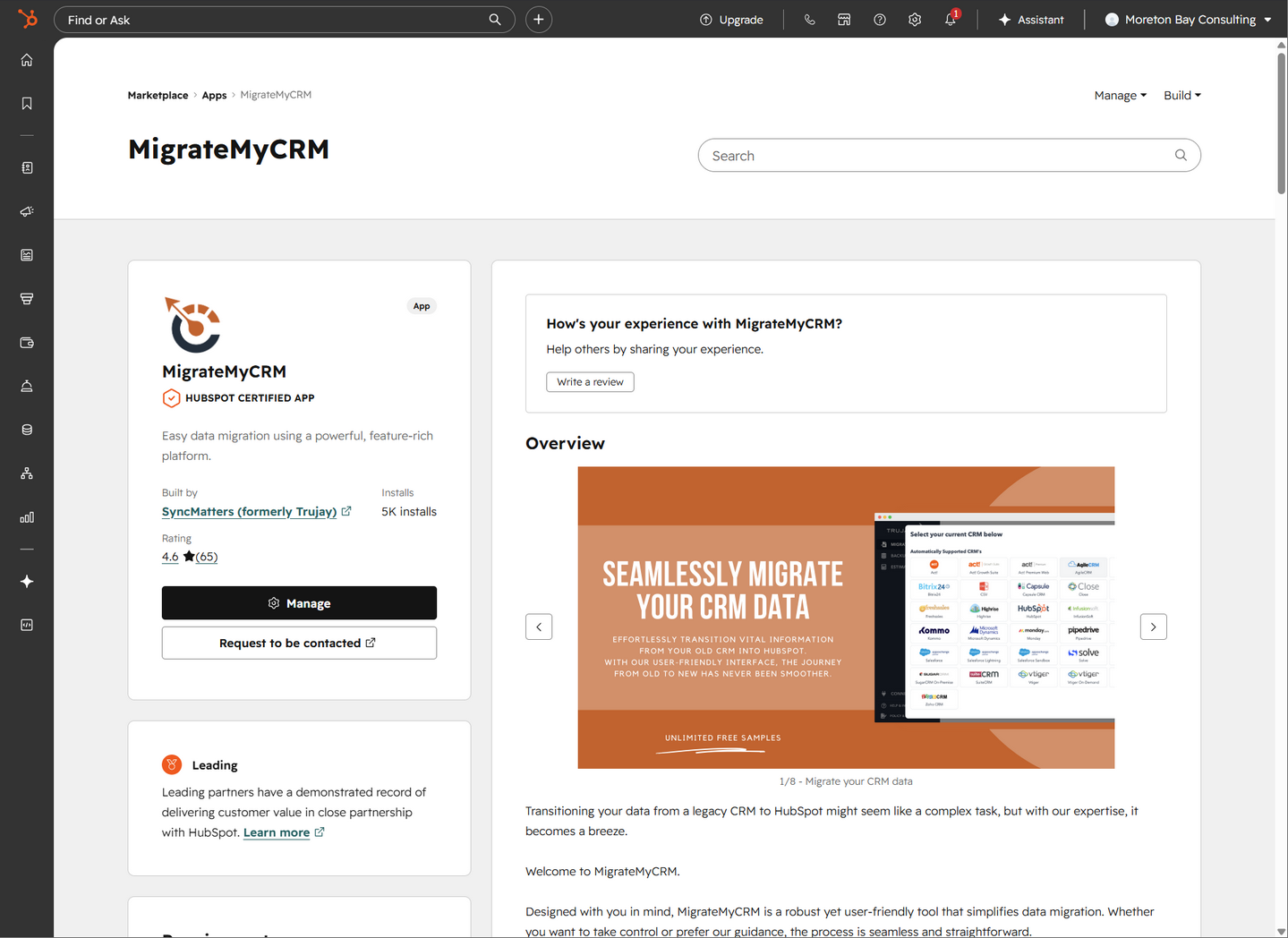Open the Sales sidebar icon
The image size is (1288, 938).
point(27,299)
